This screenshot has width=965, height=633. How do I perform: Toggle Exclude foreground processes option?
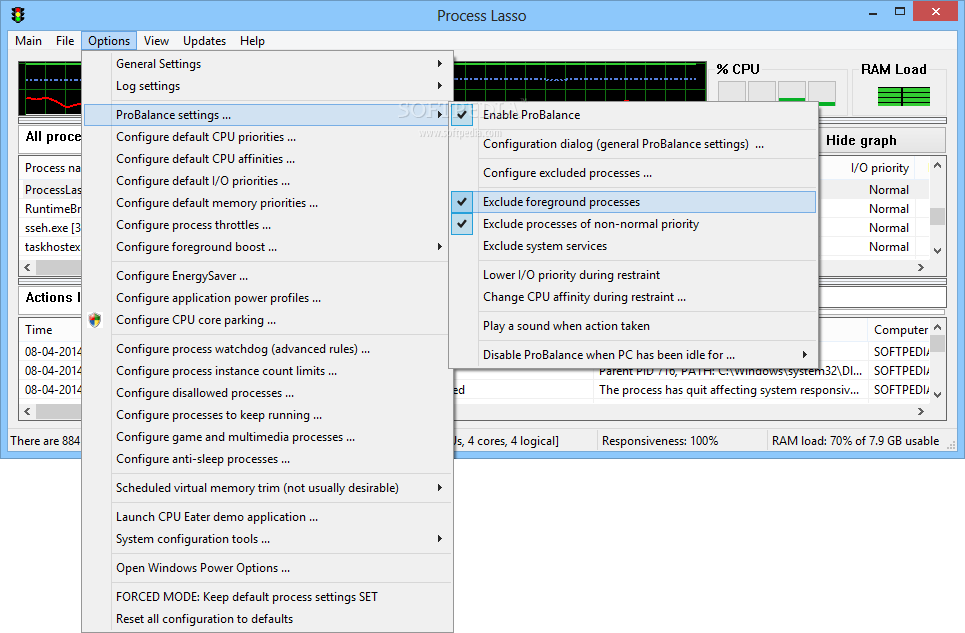point(633,202)
